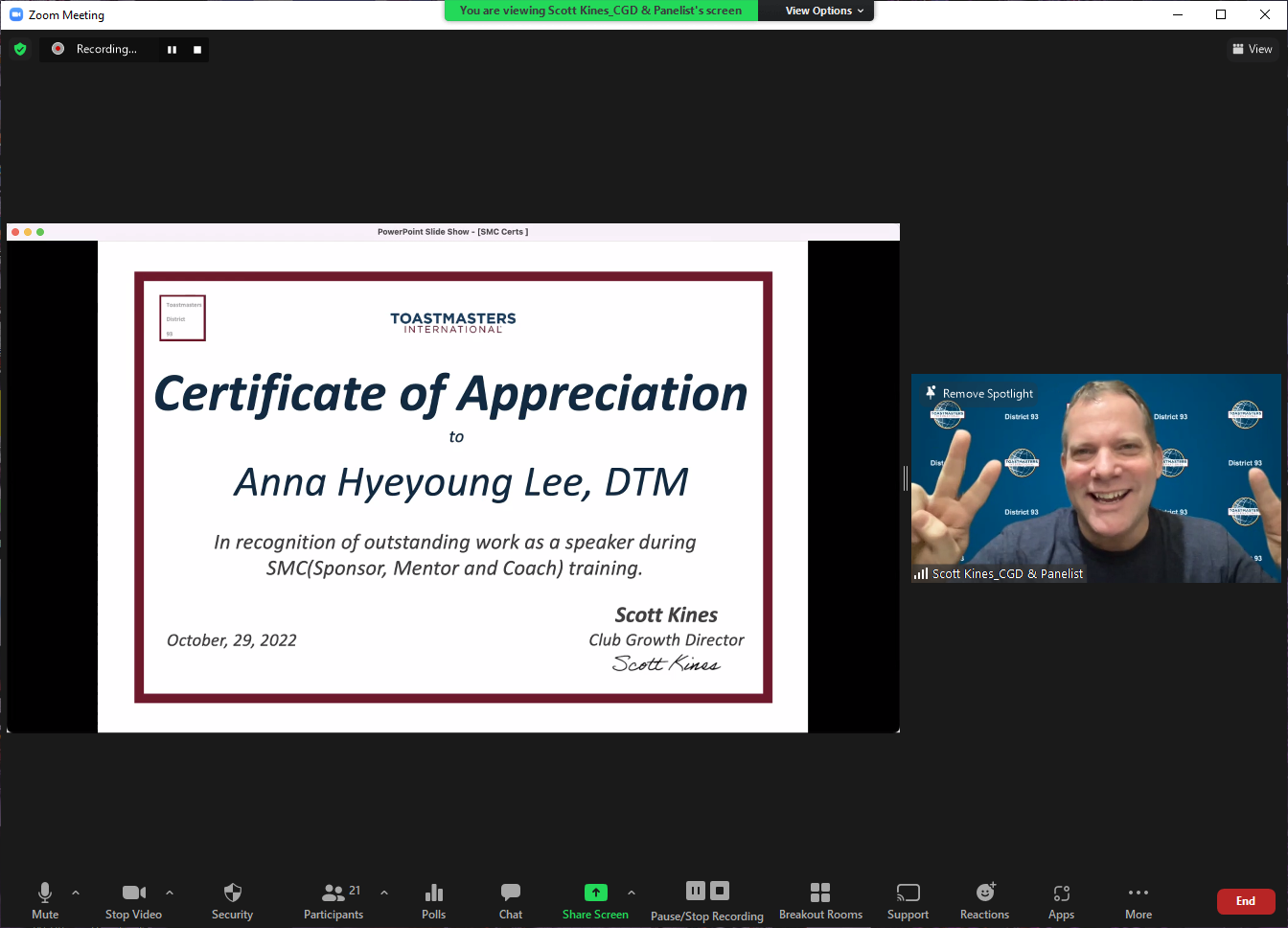This screenshot has width=1288, height=928.
Task: Click the View layout button top right
Action: coord(1253,49)
